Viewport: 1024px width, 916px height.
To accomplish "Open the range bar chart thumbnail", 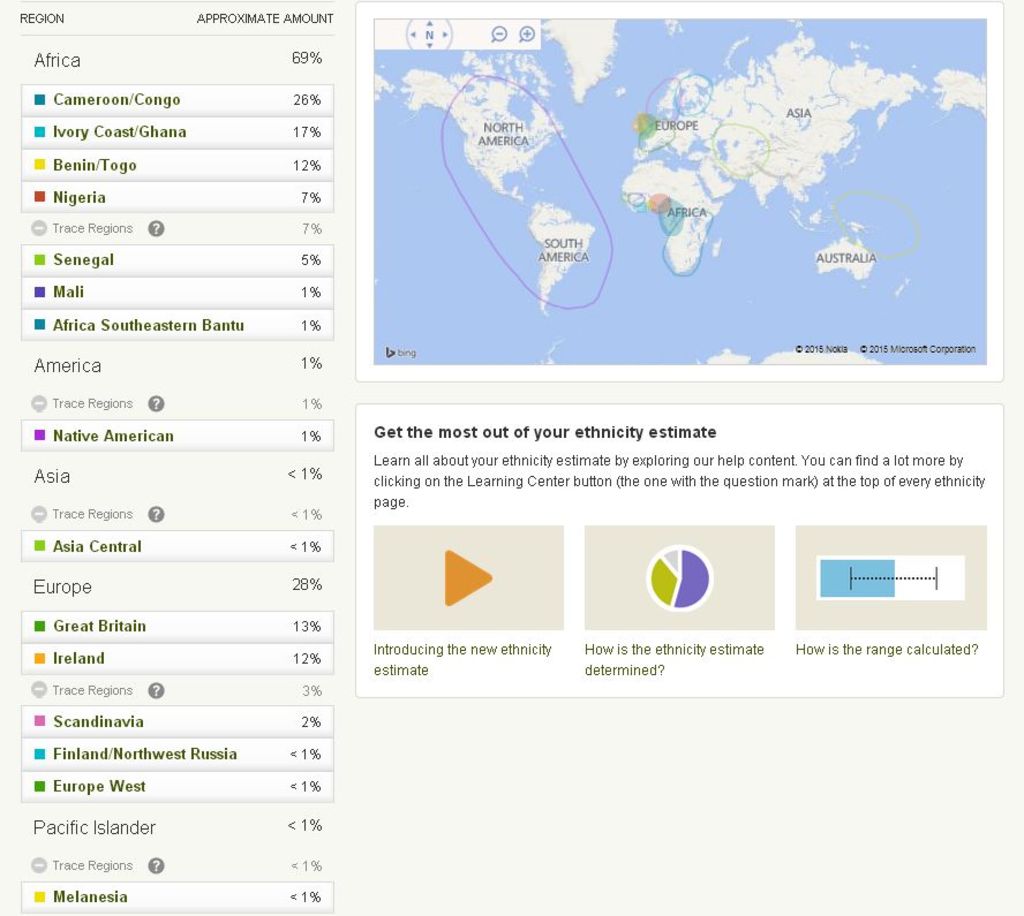I will click(891, 578).
